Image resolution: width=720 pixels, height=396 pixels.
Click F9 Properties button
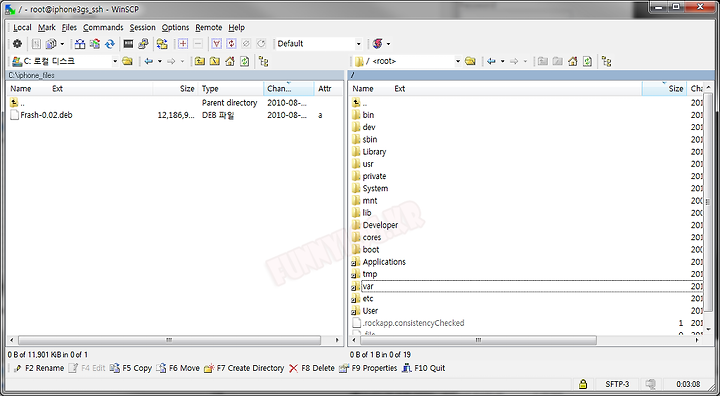pyautogui.click(x=368, y=368)
